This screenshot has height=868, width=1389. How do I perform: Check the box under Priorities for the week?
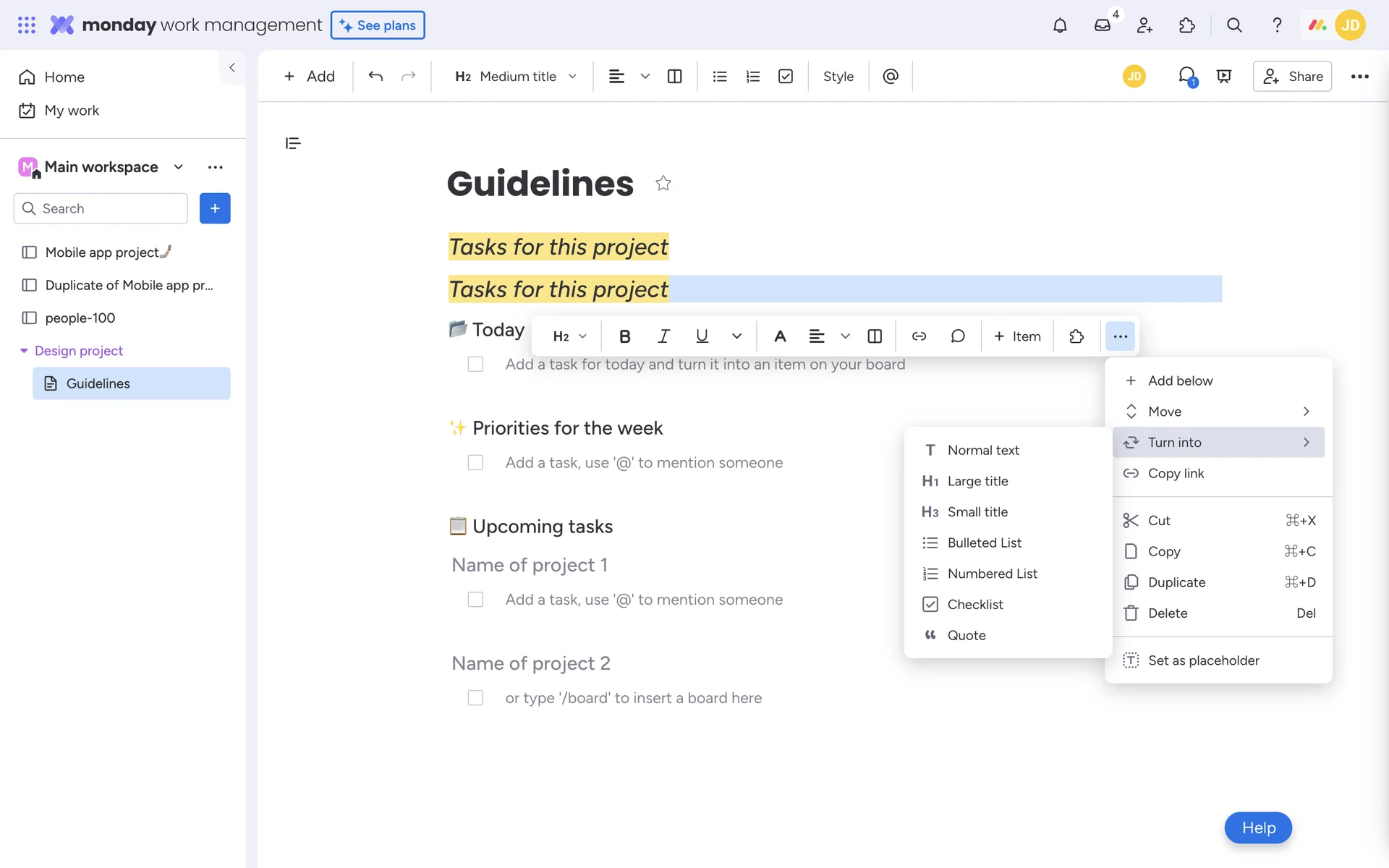pos(475,463)
